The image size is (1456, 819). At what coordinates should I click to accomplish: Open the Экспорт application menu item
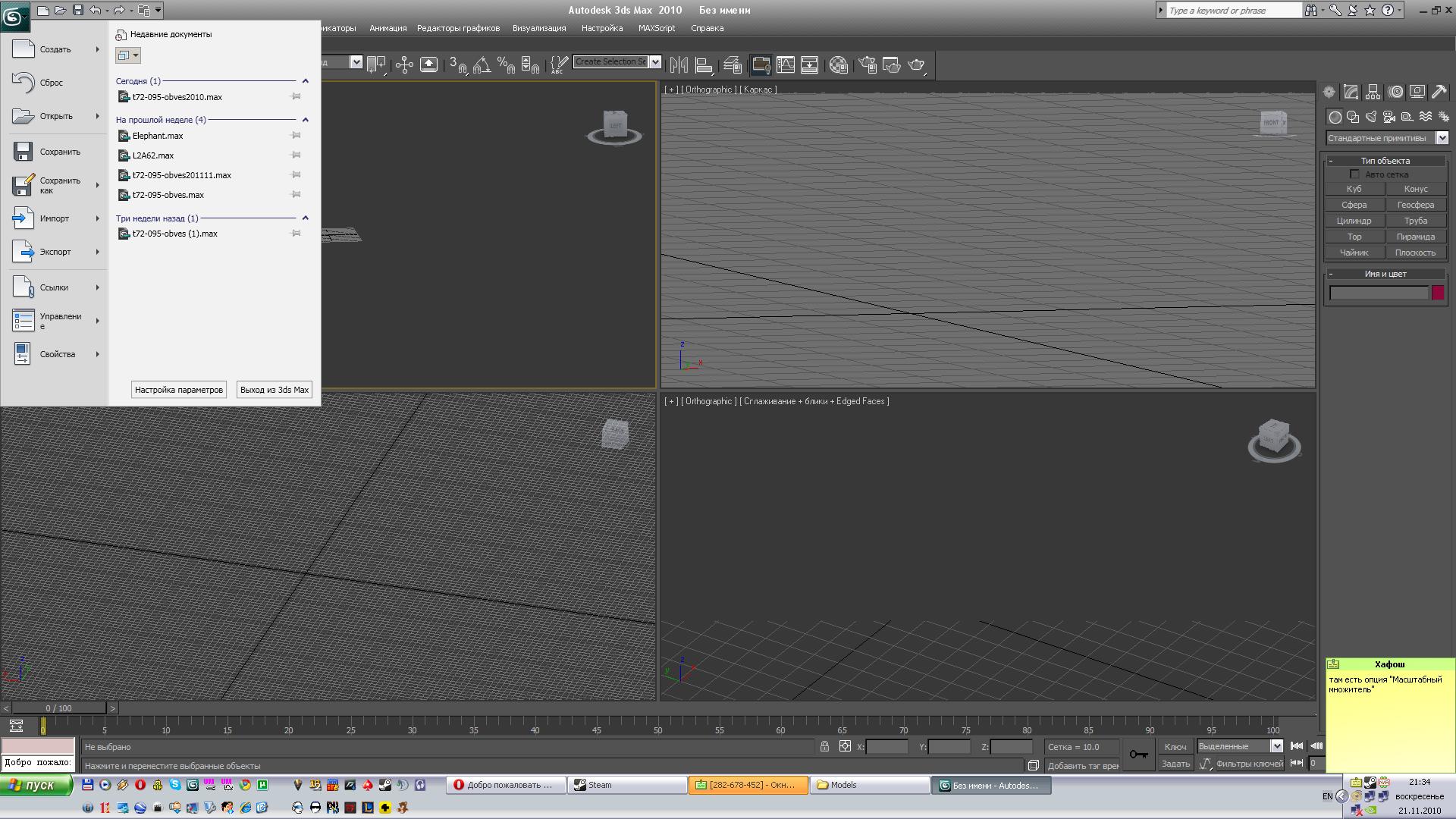(x=55, y=252)
